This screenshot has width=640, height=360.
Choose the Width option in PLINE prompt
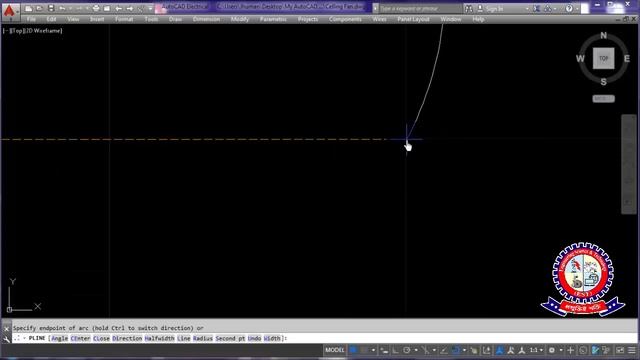click(272, 338)
